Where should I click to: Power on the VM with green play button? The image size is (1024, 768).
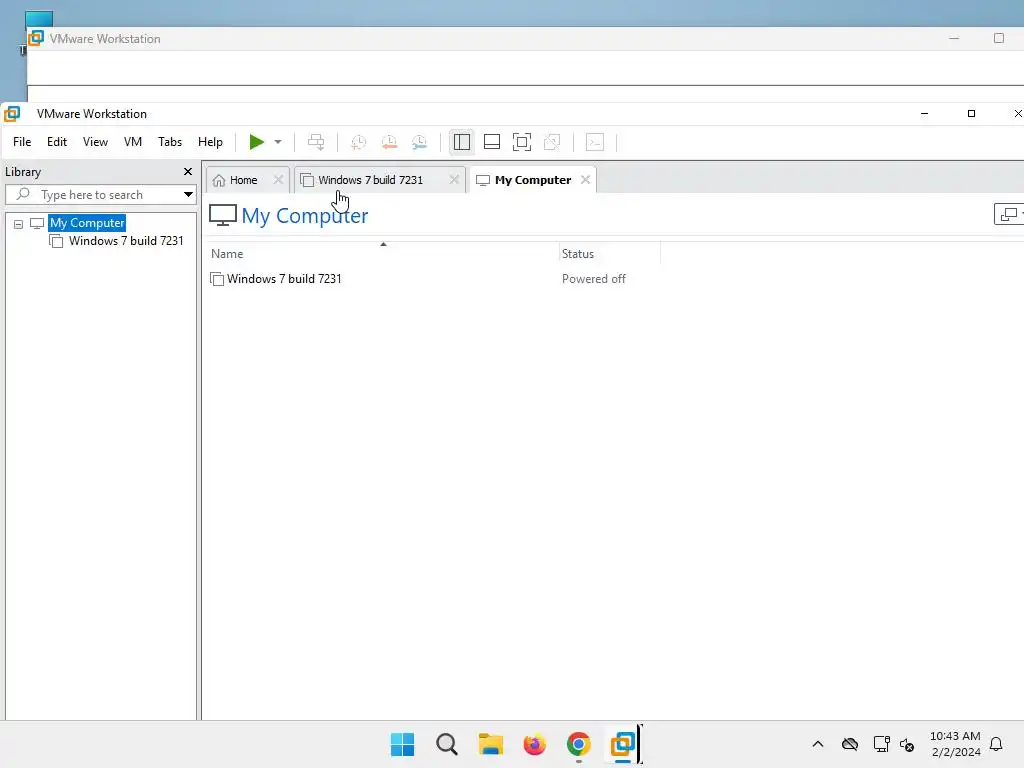(256, 142)
